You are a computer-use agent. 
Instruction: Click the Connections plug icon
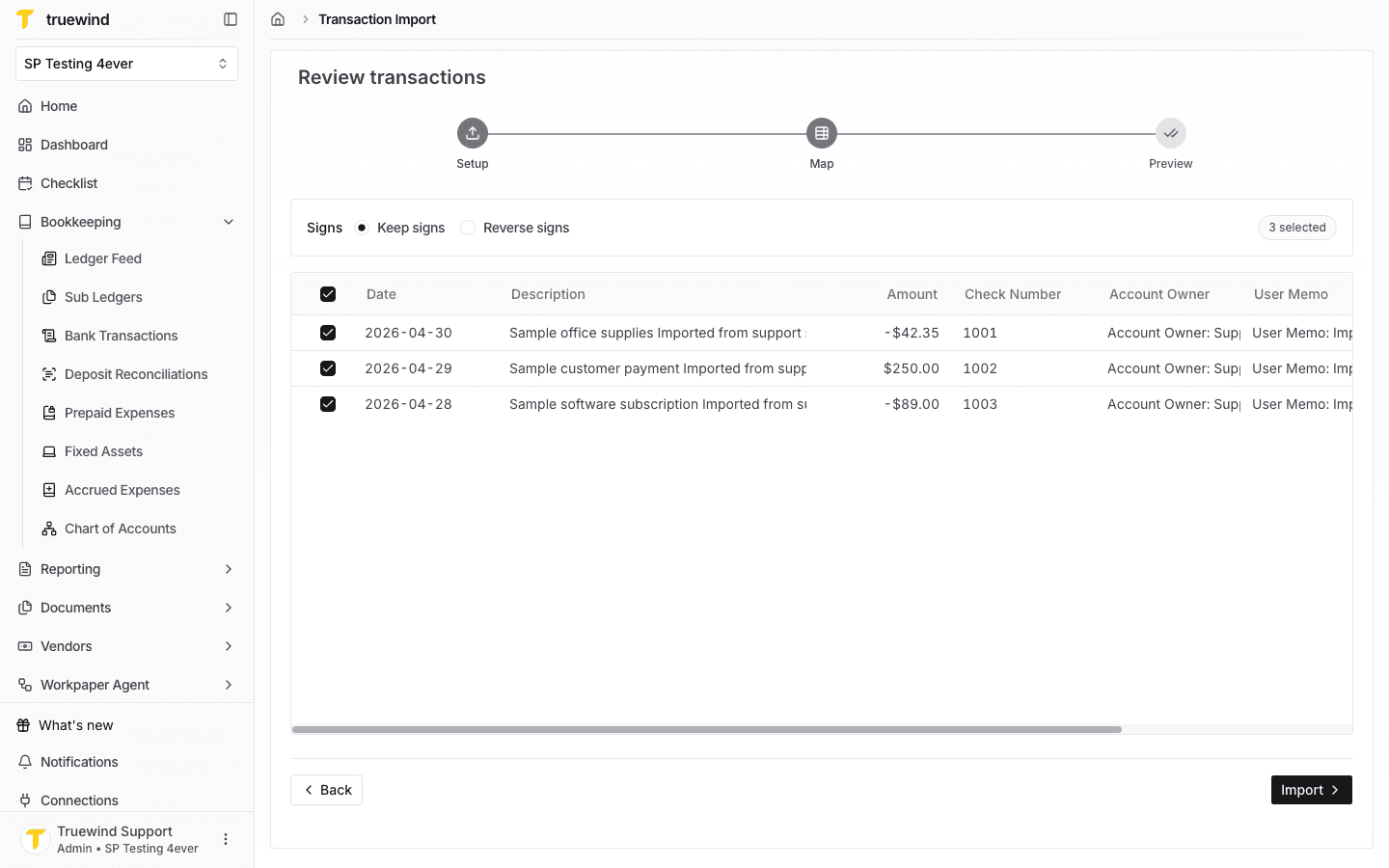coord(25,800)
